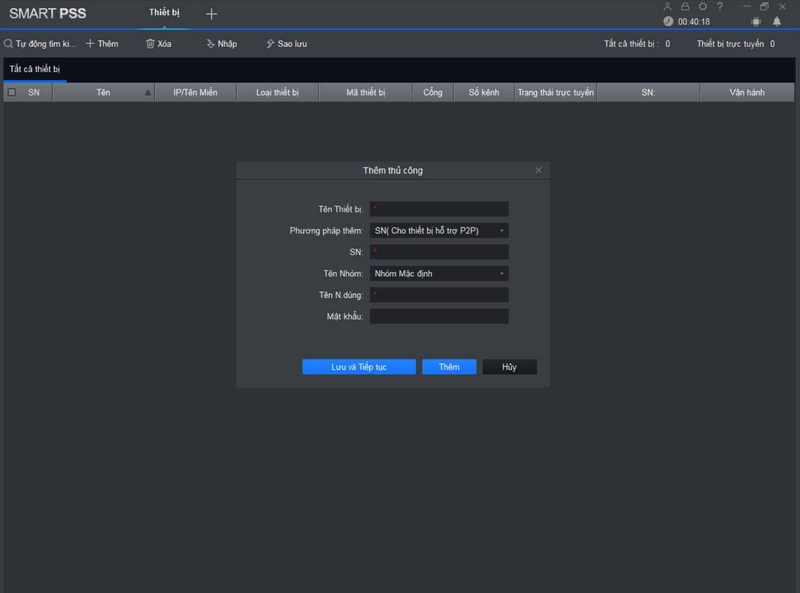Click the Nhập import toolbar button

tap(221, 44)
